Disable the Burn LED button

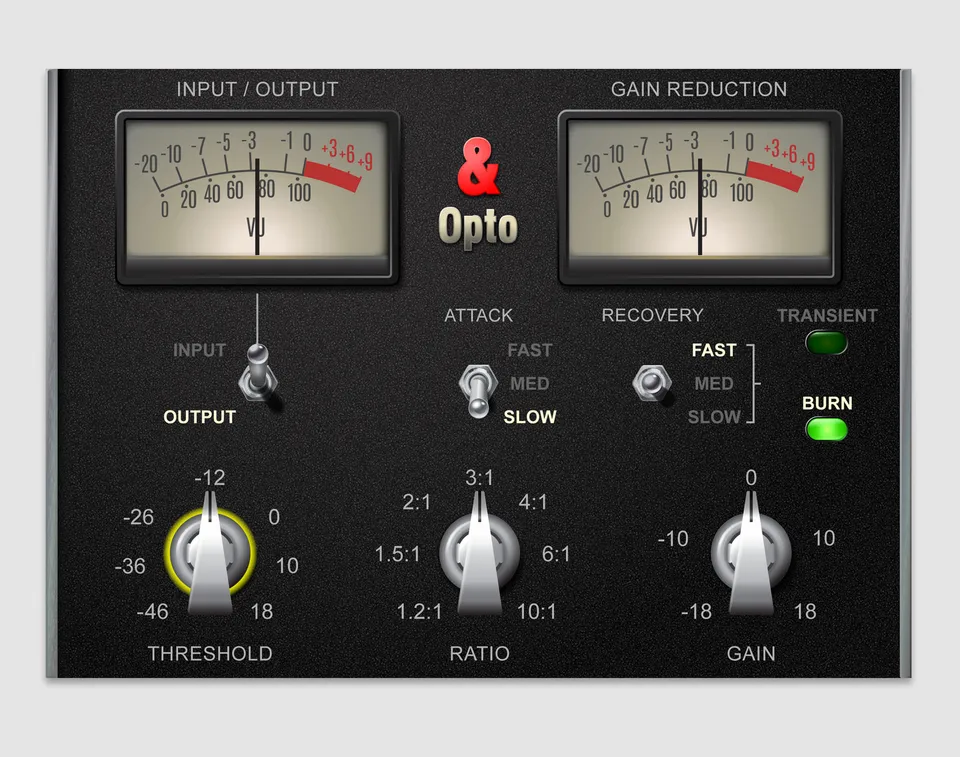826,429
